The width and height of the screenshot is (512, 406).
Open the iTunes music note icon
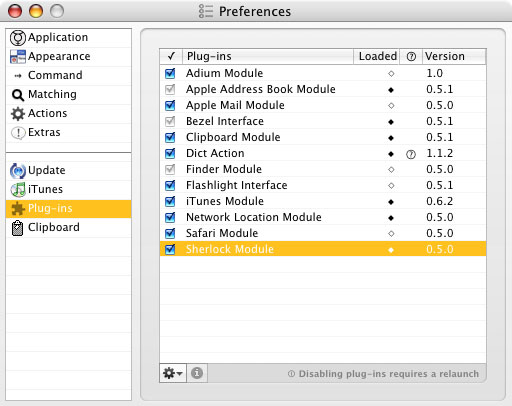click(x=18, y=190)
